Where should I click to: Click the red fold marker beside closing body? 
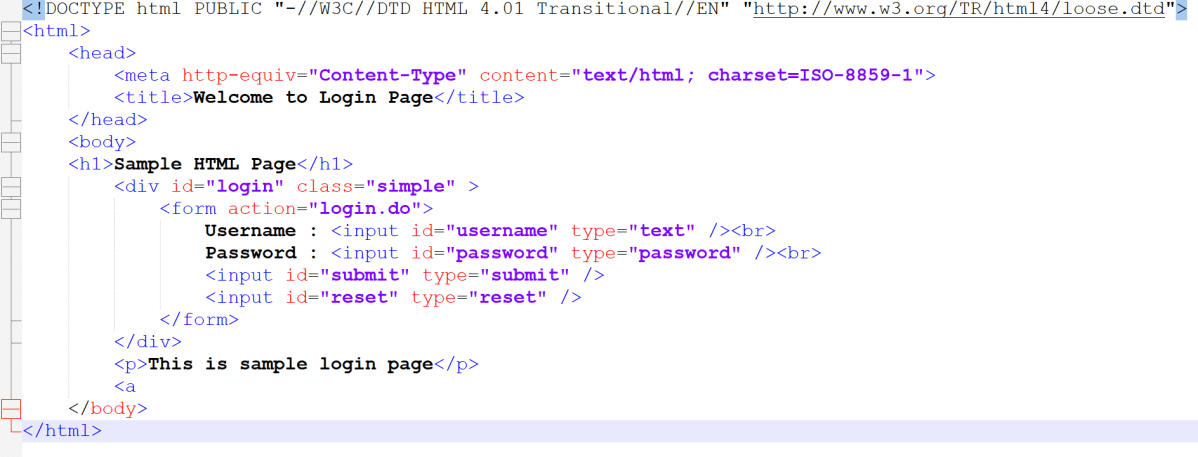[x=11, y=408]
